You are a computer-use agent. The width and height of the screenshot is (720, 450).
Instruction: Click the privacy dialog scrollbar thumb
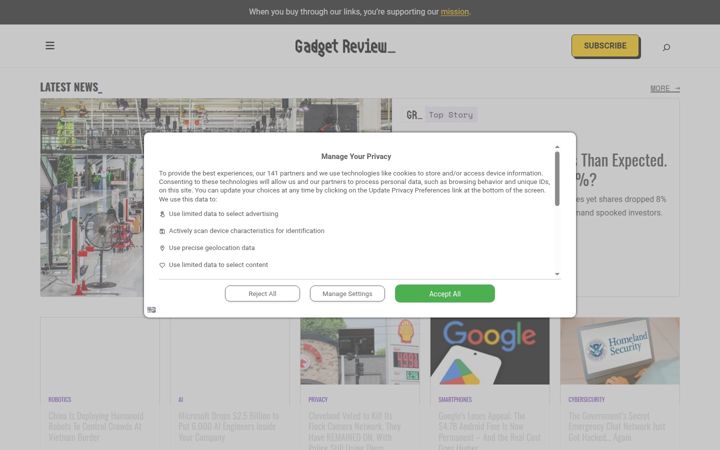pyautogui.click(x=557, y=179)
